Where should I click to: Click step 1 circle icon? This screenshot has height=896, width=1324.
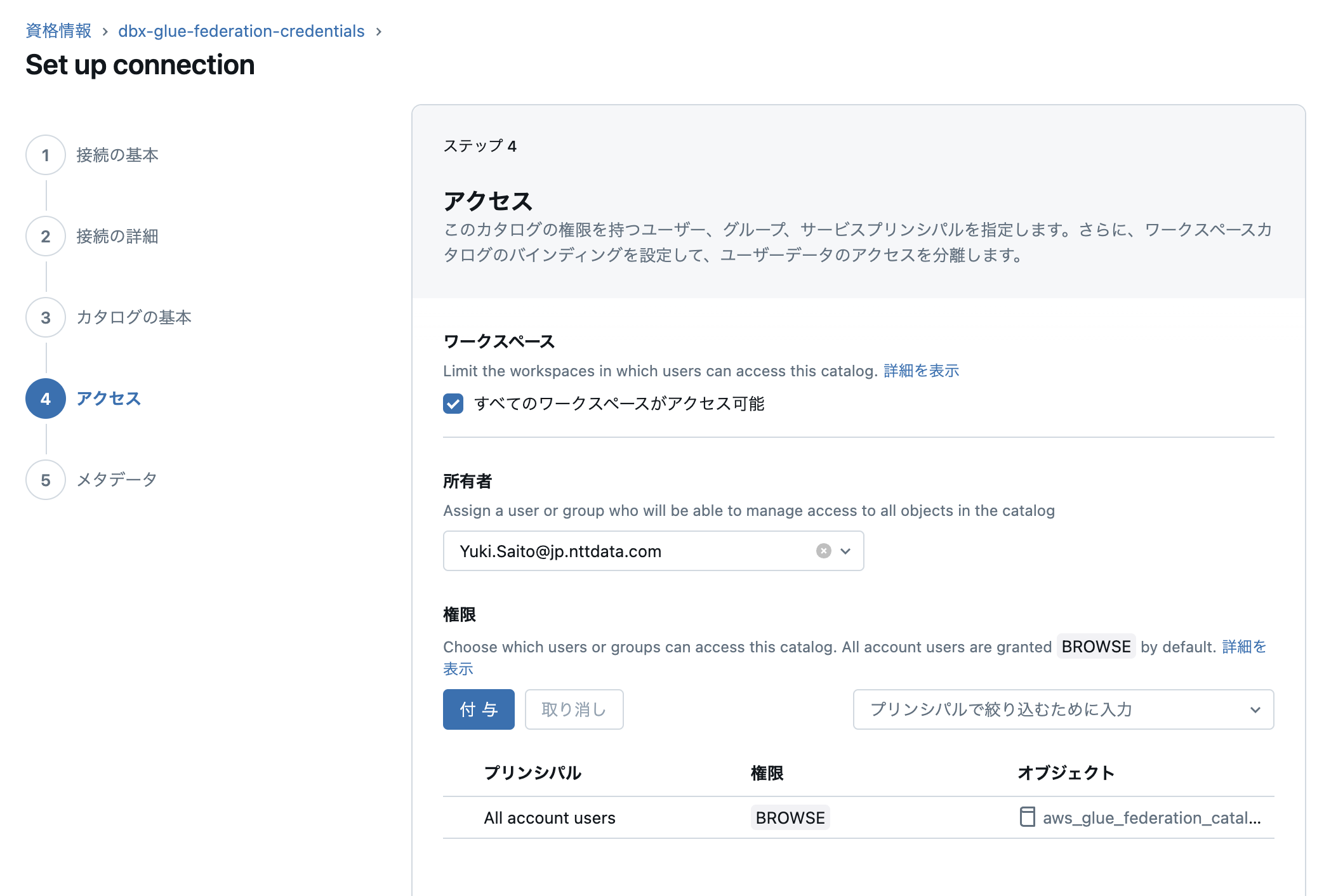[46, 155]
